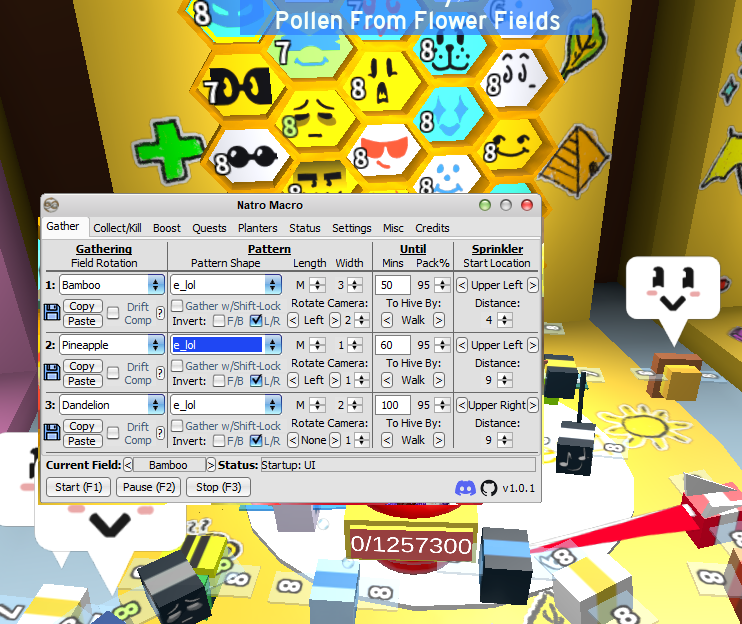Uncheck Invert L/R for Bamboo row

pos(256,321)
